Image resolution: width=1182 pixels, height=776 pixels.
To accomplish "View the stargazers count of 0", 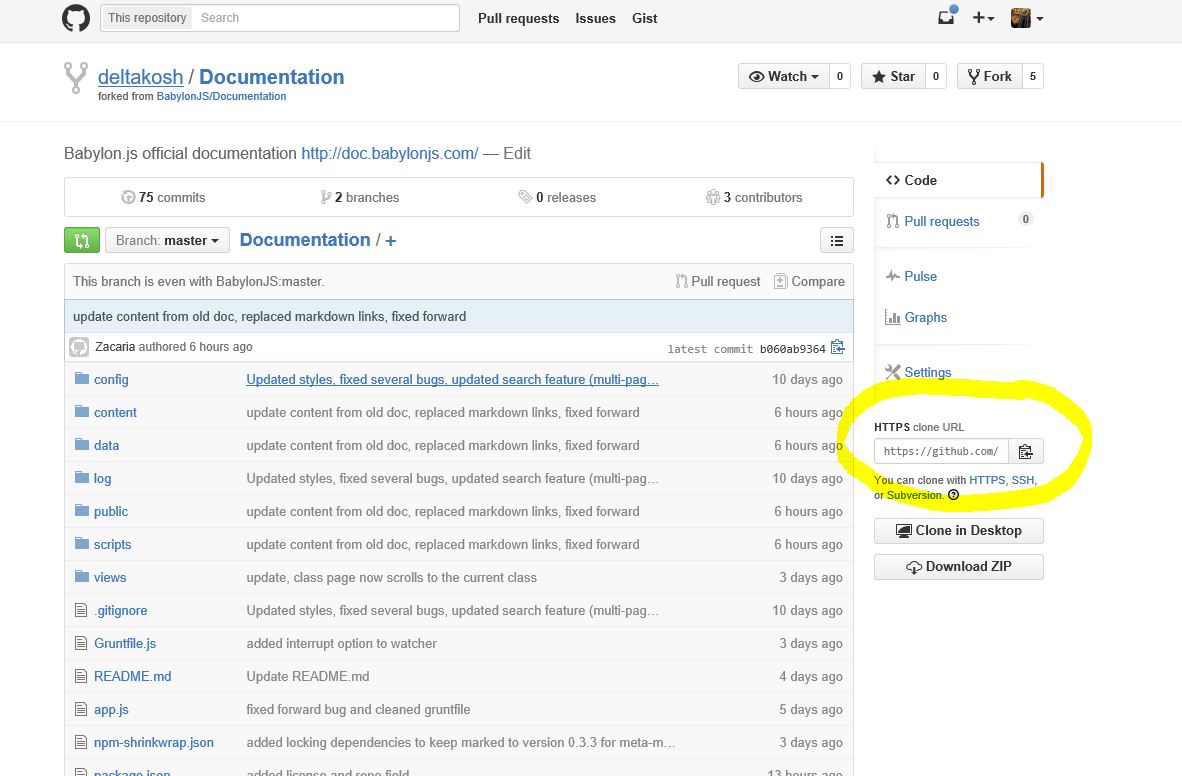I will tap(935, 76).
